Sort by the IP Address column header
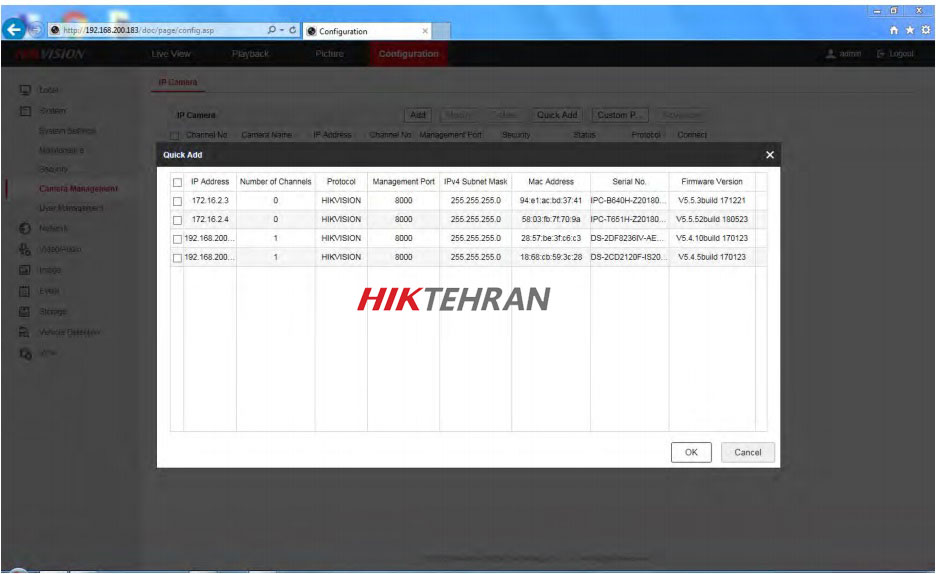936x574 pixels. tap(210, 181)
